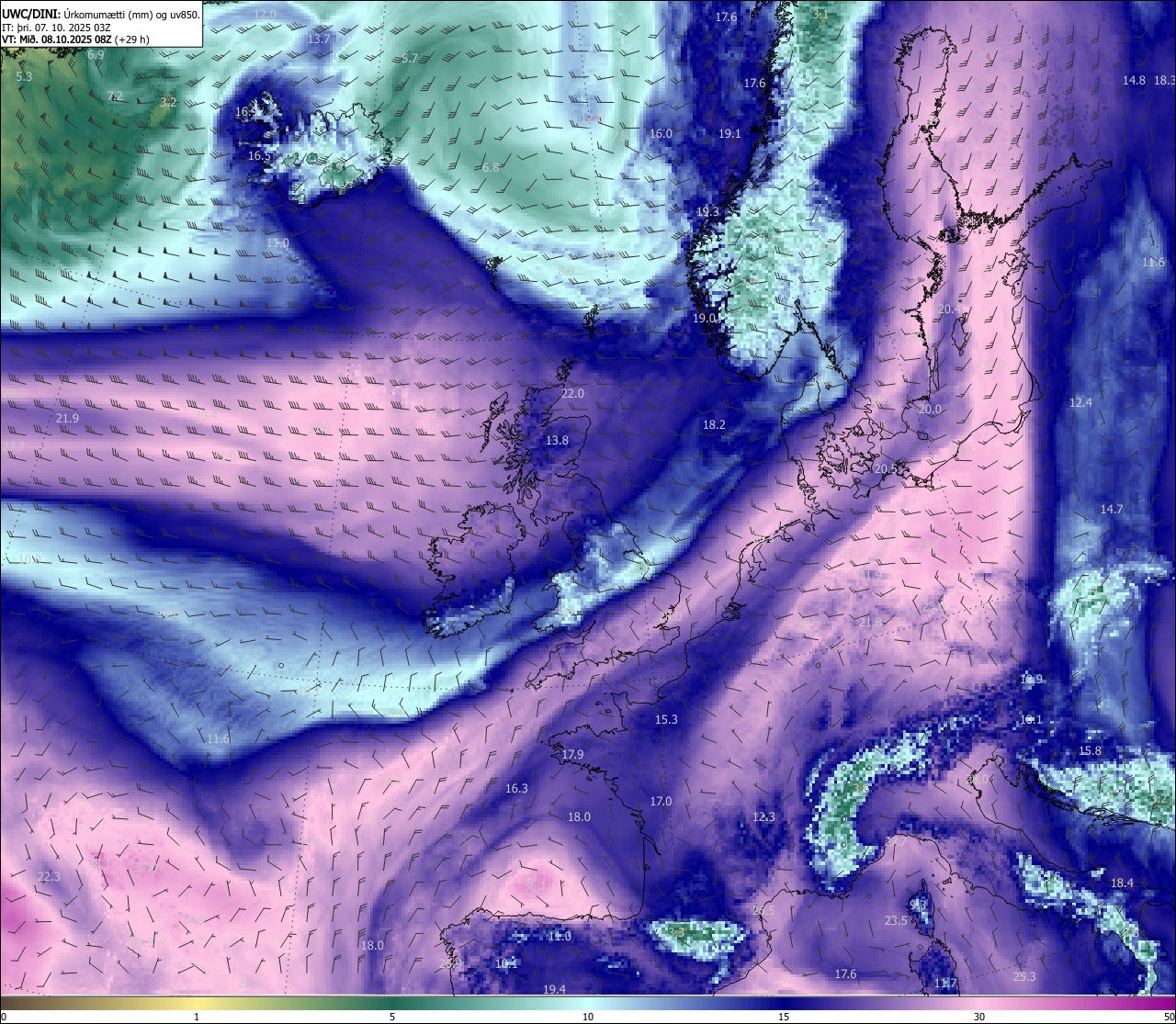Click the 14.7 value label in the east
This screenshot has width=1176, height=1024.
pyautogui.click(x=1112, y=510)
